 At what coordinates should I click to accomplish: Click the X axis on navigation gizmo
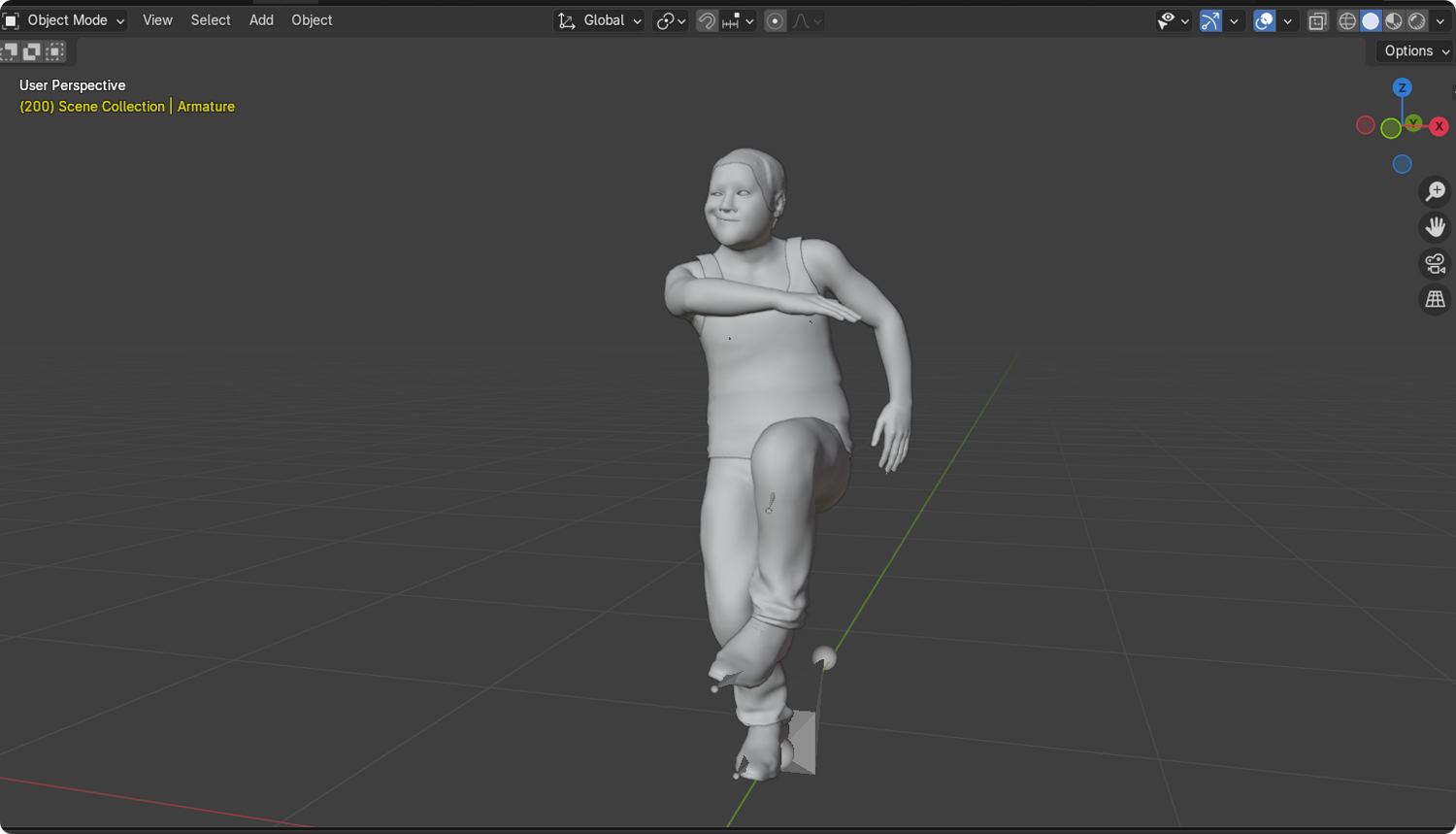pyautogui.click(x=1439, y=126)
